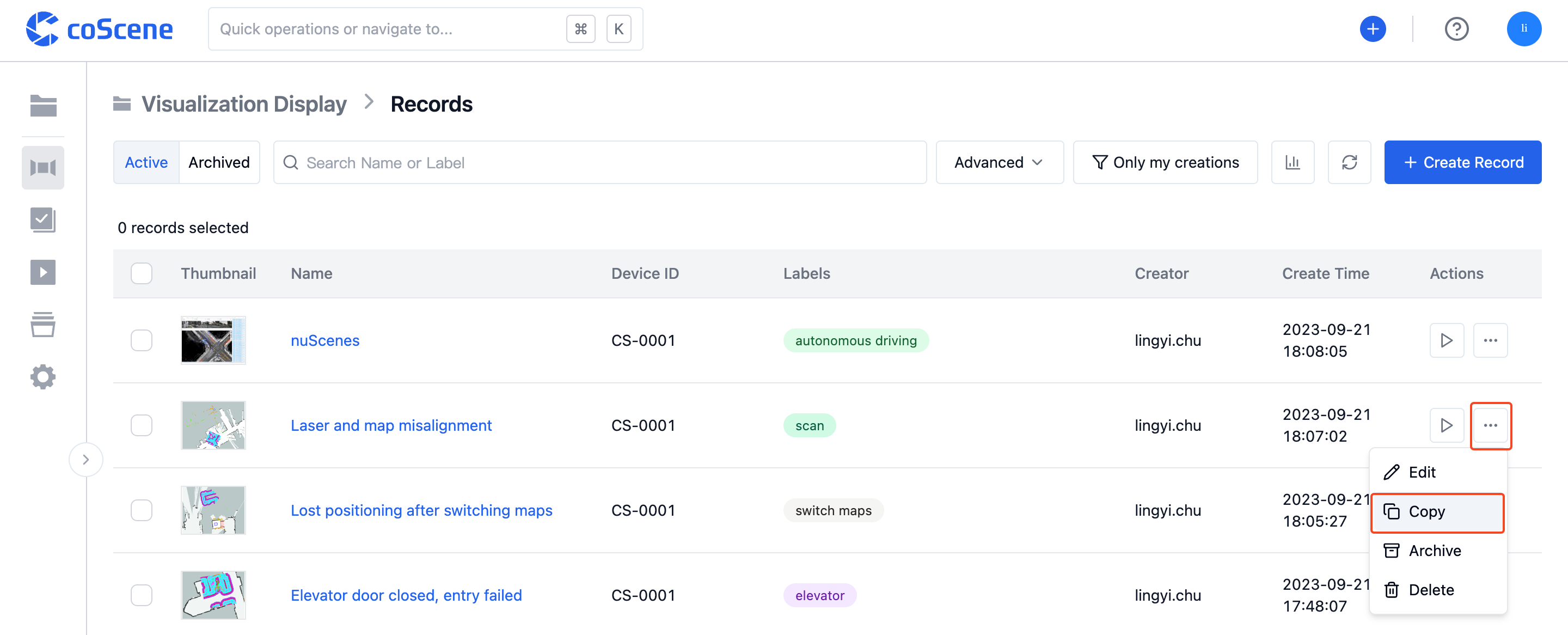Select the Active records tab

tap(146, 161)
